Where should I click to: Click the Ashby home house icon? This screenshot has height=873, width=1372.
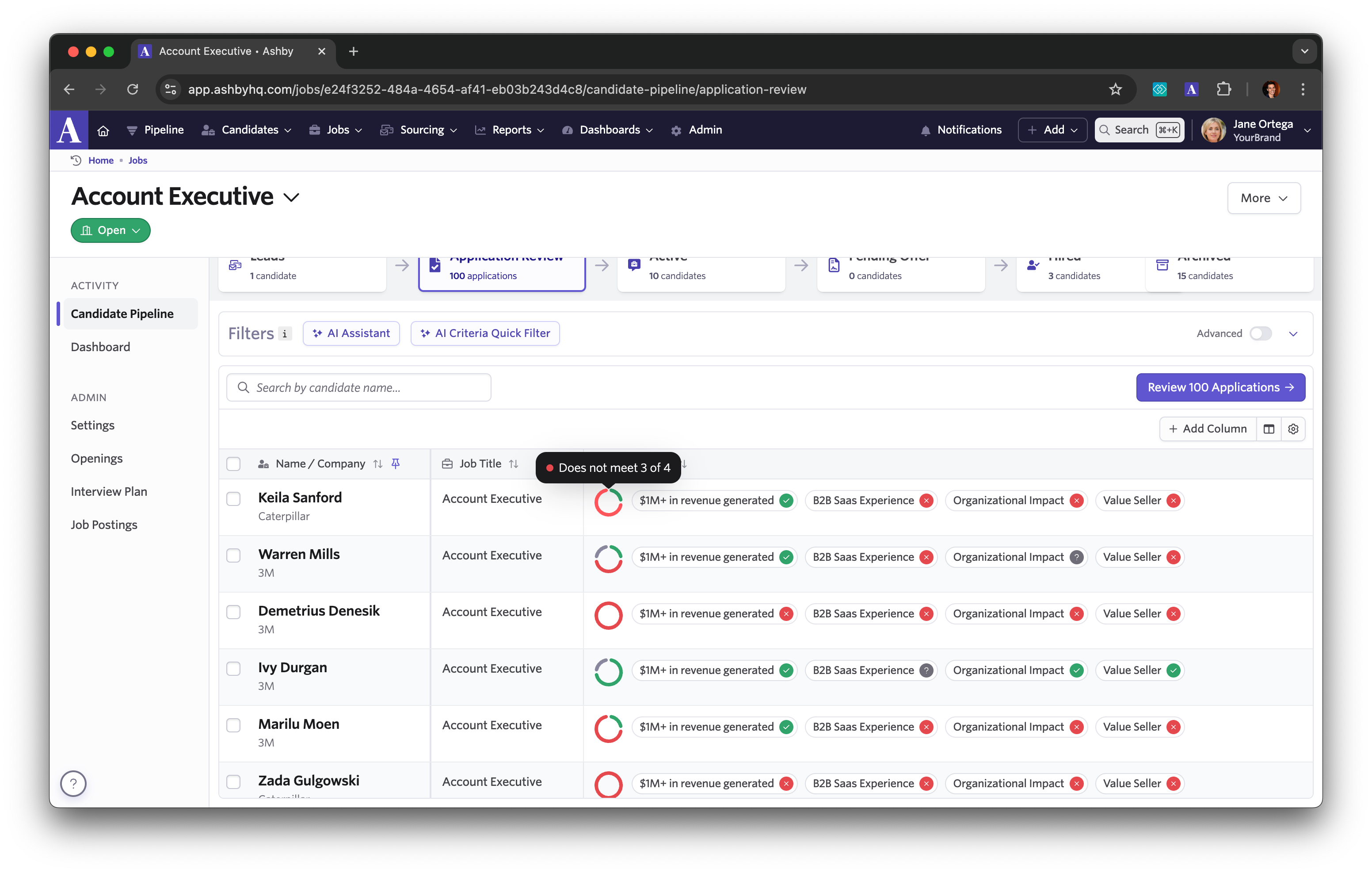tap(103, 130)
